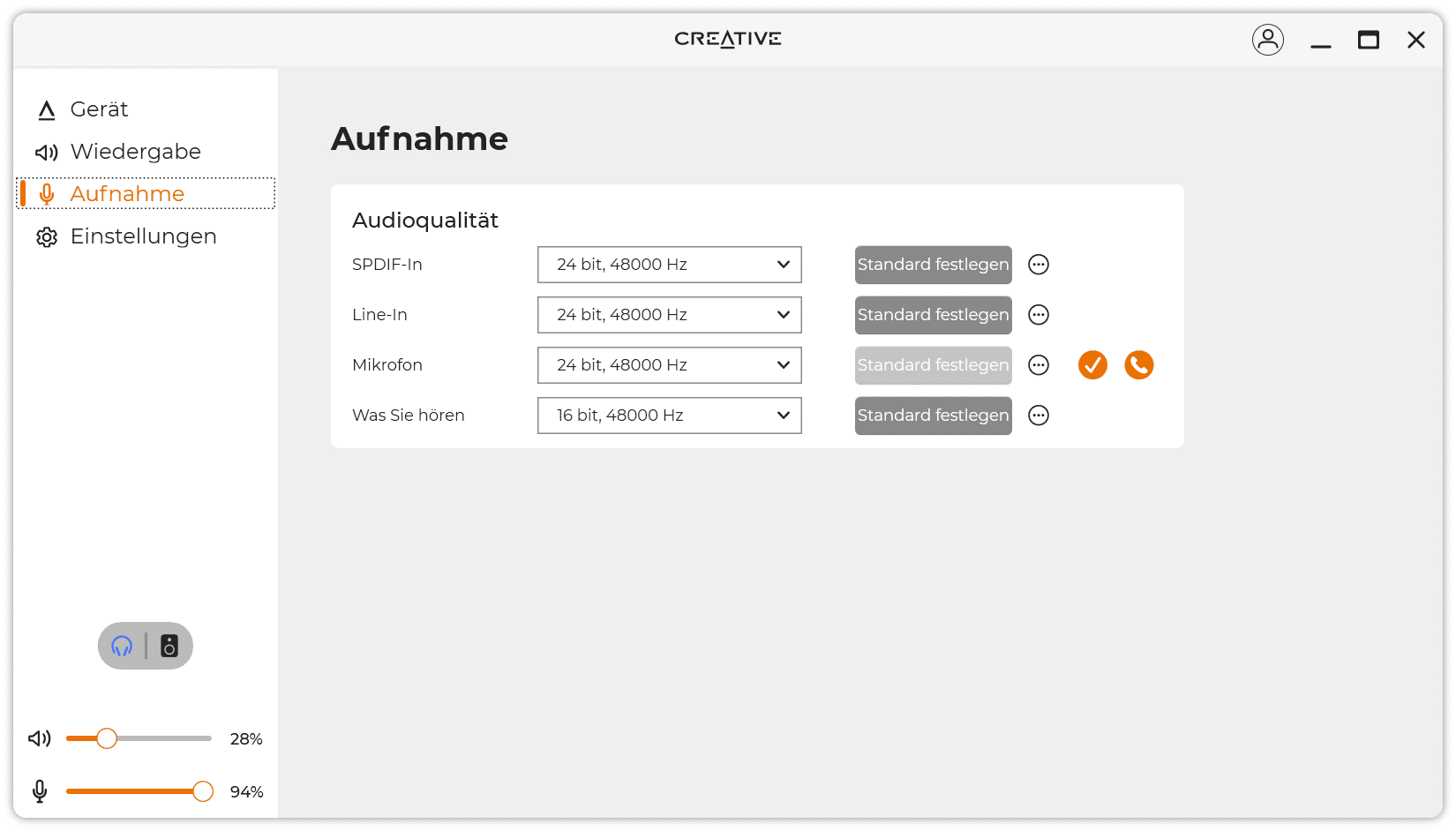Switch output to headphones
The height and width of the screenshot is (831, 1456).
click(122, 646)
